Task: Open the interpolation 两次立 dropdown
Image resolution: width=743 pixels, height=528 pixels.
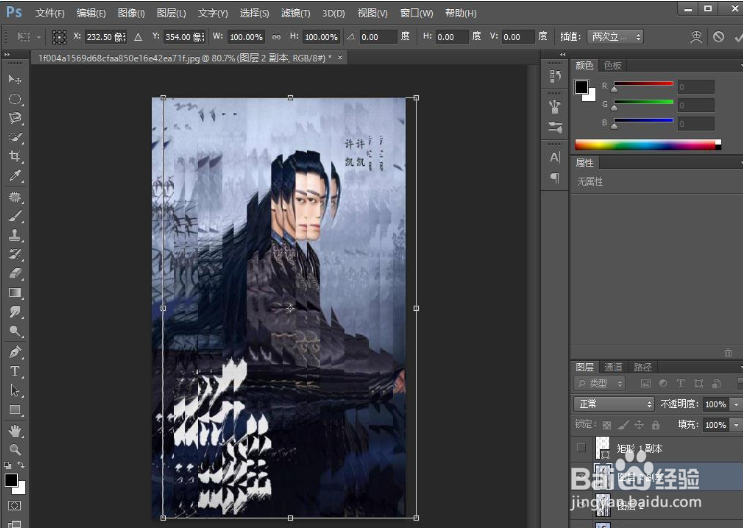Action: (615, 37)
